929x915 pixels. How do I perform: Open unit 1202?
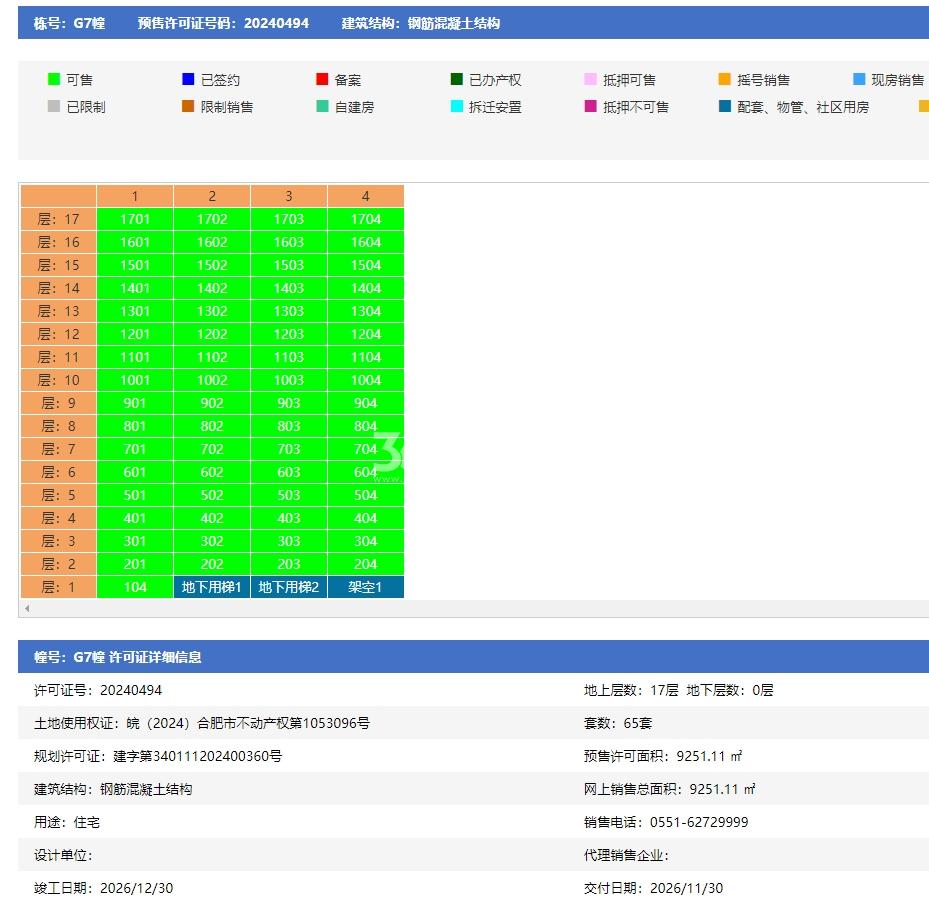212,334
